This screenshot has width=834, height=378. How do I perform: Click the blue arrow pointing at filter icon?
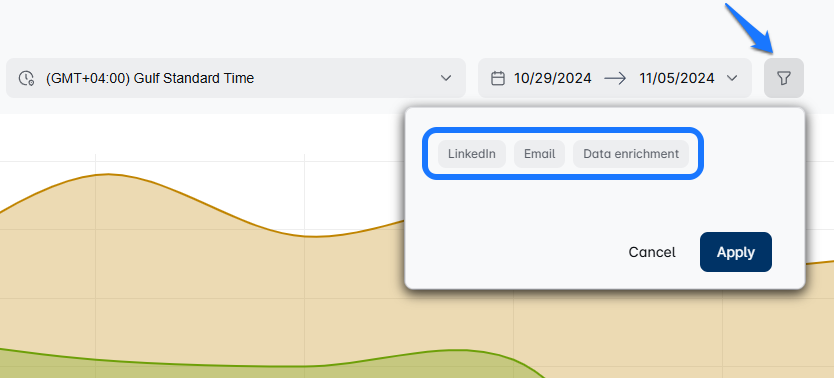tap(748, 28)
